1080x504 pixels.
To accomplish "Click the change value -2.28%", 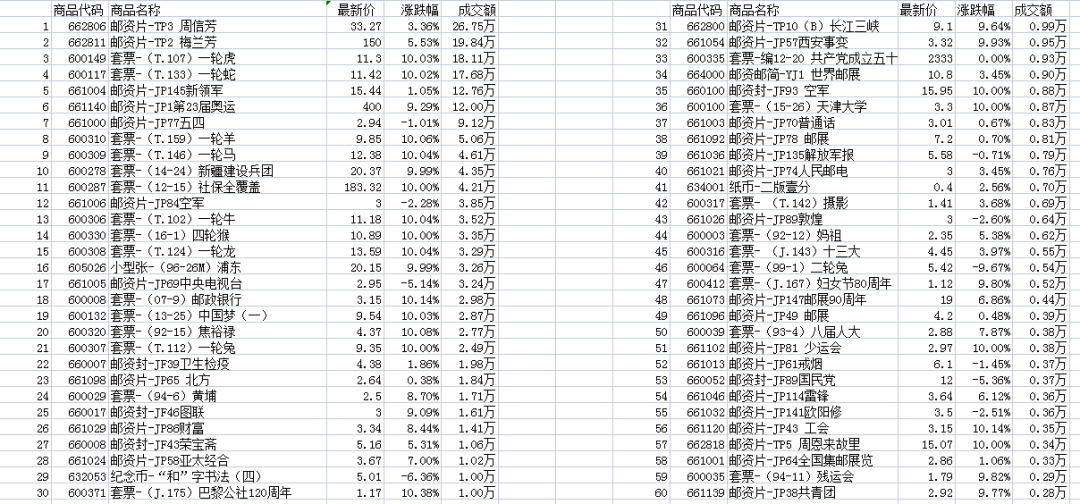I will click(421, 202).
